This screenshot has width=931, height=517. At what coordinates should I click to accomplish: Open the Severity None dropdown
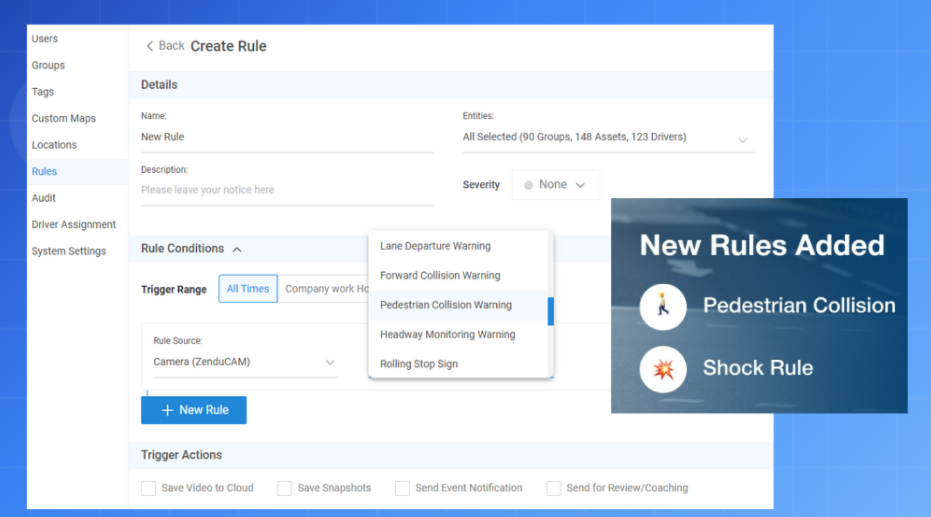[556, 185]
